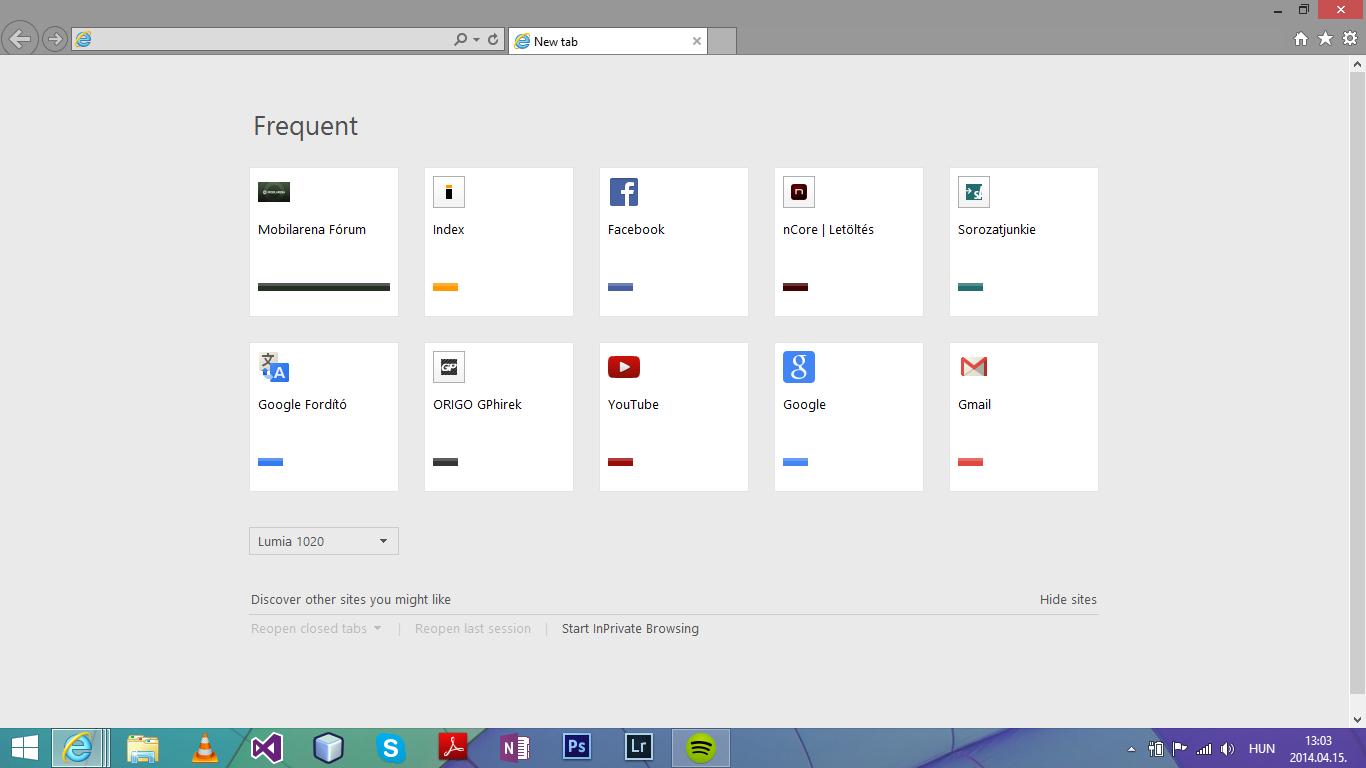Open File Explorer from taskbar
The height and width of the screenshot is (768, 1366).
click(142, 748)
